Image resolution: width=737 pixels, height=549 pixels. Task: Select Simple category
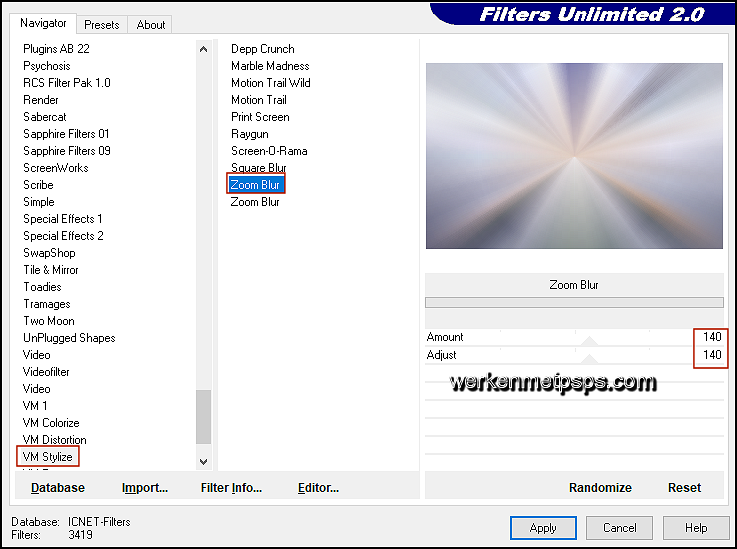coord(39,202)
